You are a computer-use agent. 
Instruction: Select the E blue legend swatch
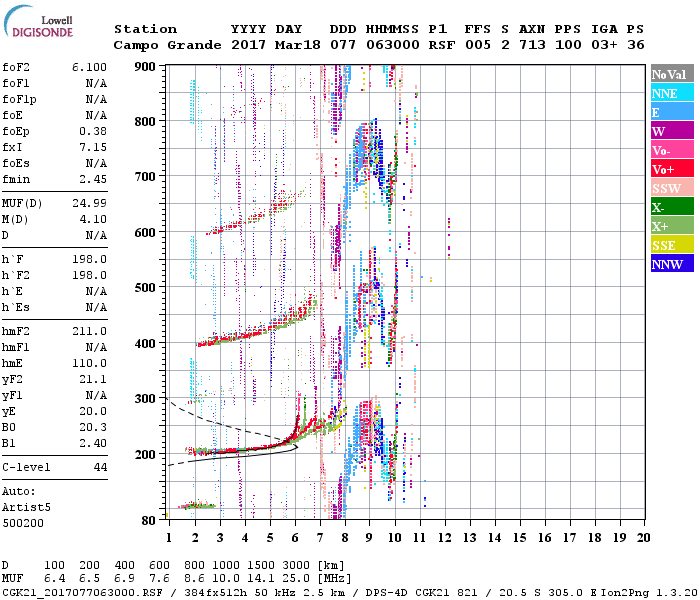coord(672,112)
